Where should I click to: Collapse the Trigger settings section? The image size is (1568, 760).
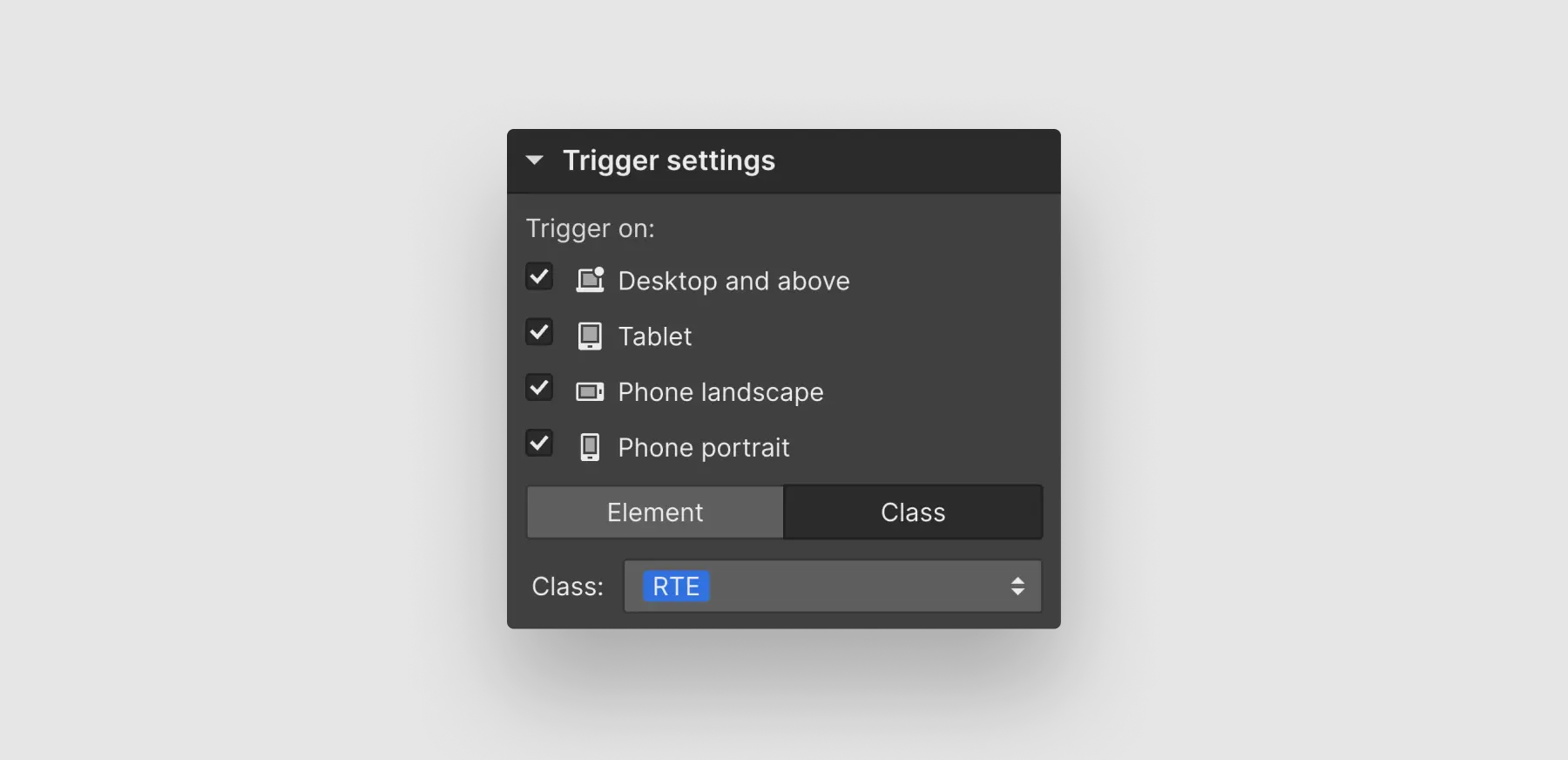[x=535, y=160]
